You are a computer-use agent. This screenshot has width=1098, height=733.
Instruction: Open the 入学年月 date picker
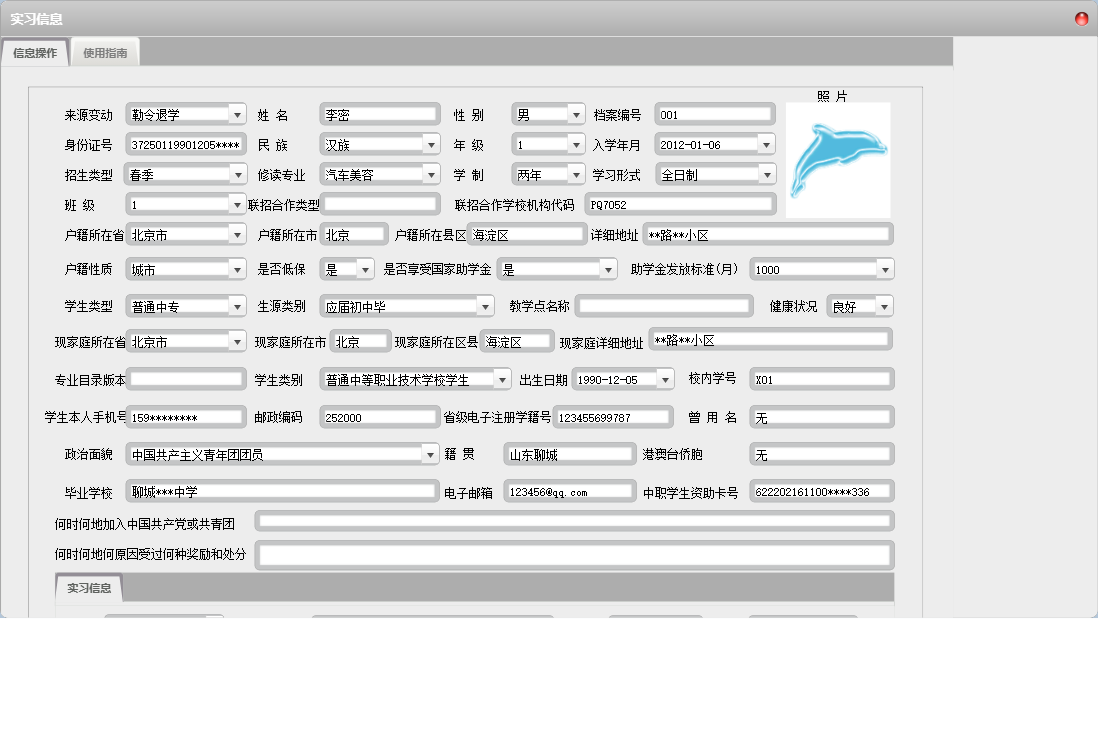[765, 145]
